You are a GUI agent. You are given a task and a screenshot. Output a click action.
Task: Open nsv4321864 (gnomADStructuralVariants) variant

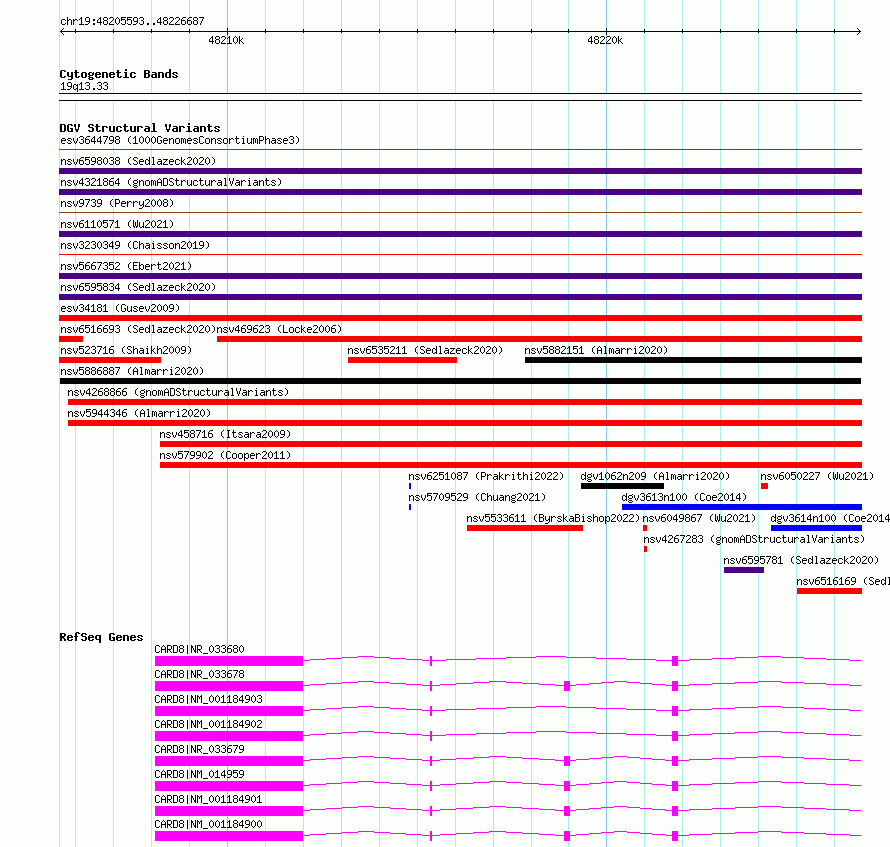171,182
